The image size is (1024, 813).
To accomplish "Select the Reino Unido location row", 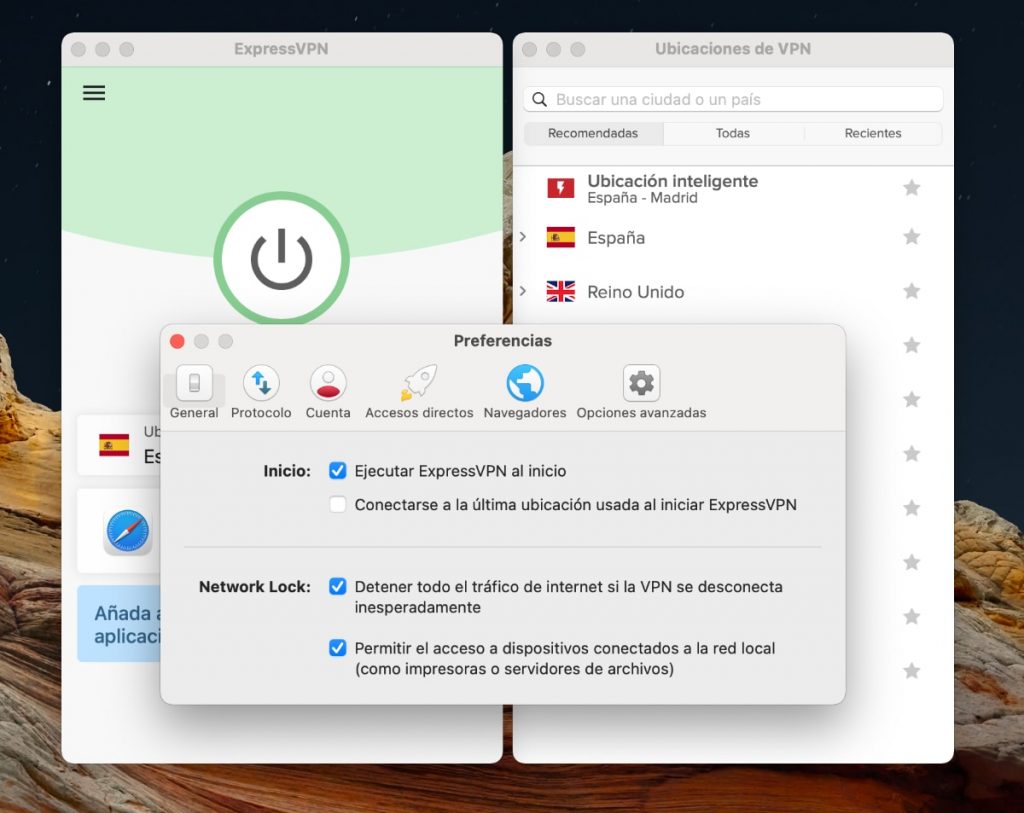I will click(733, 291).
